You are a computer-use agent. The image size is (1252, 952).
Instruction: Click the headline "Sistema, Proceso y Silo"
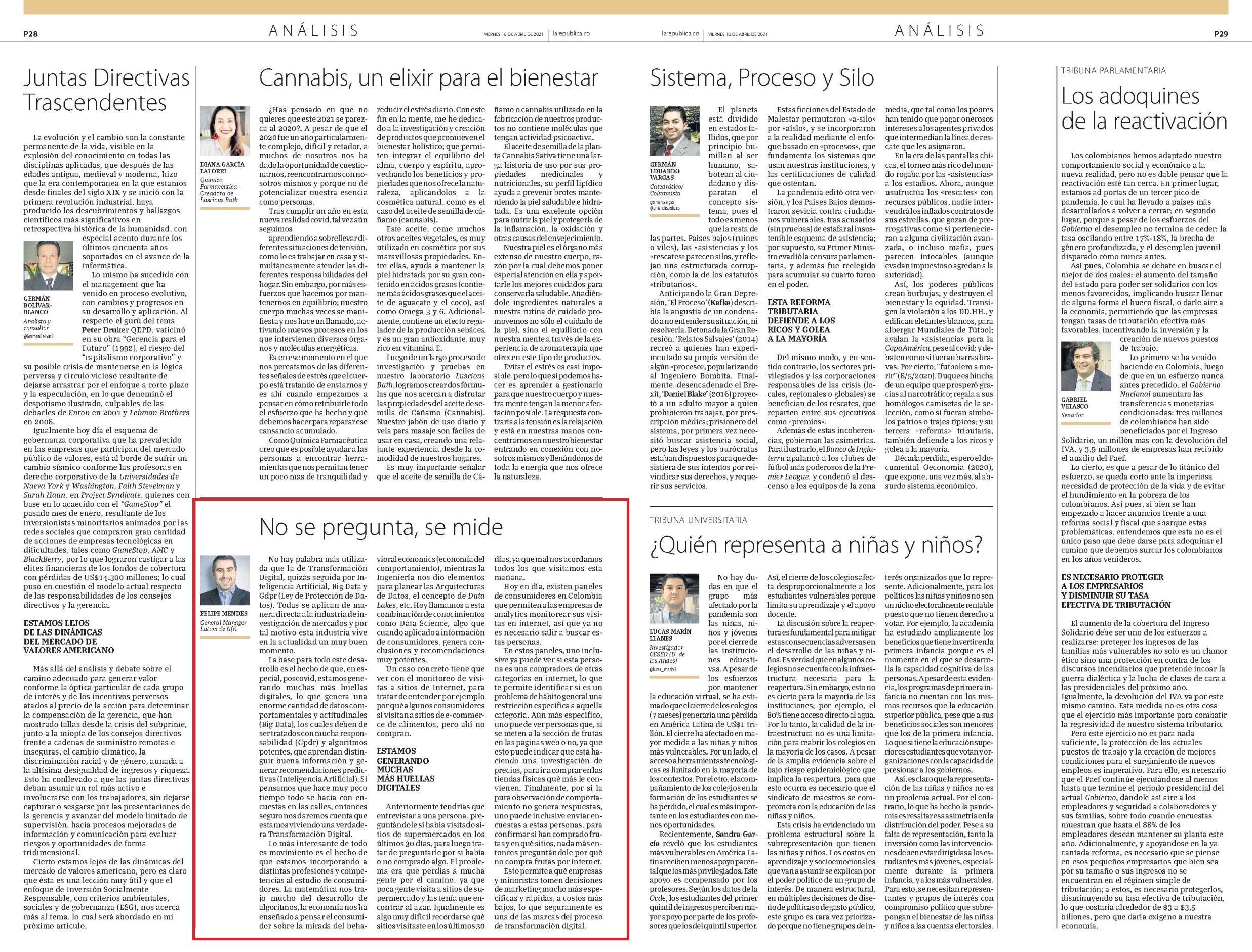[762, 79]
